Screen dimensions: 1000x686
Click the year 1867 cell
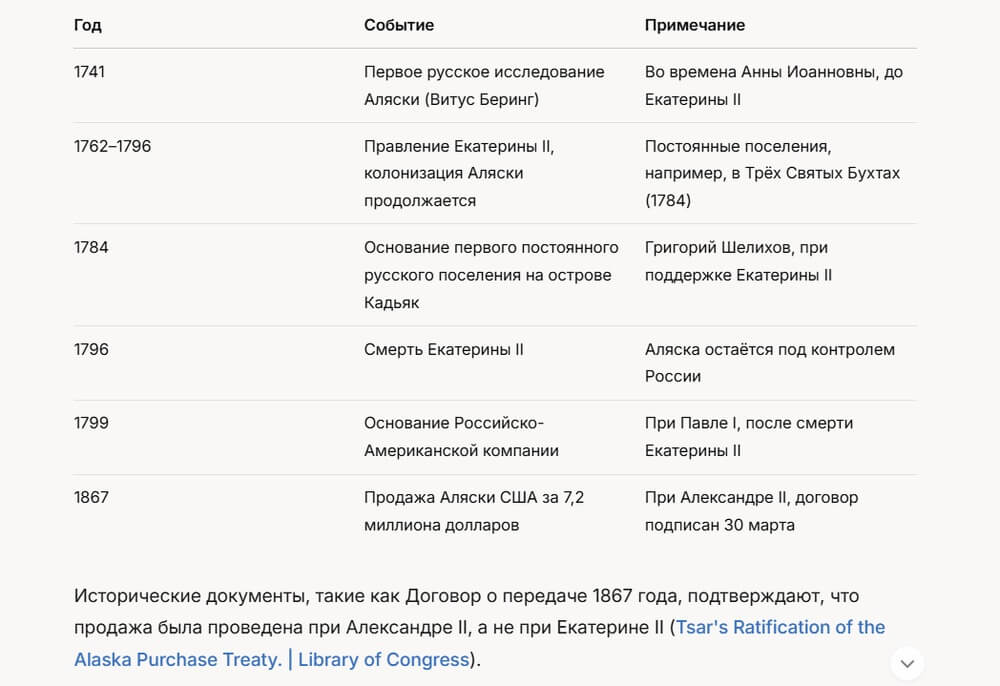click(91, 497)
